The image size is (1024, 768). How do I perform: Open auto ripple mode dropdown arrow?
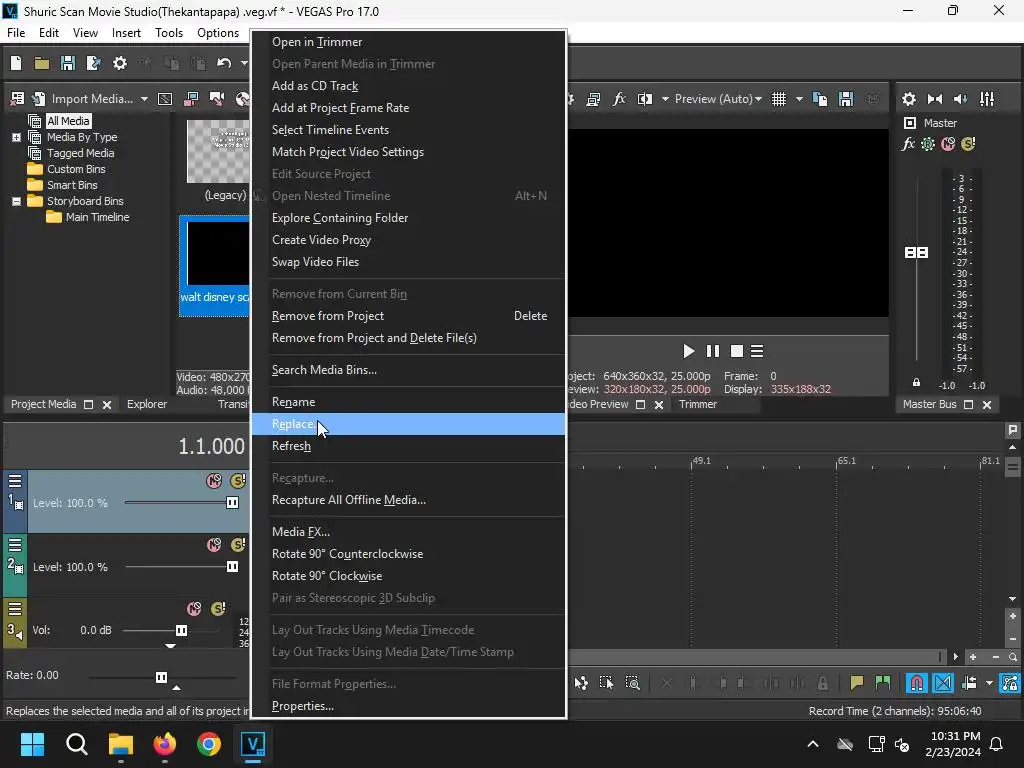point(989,683)
